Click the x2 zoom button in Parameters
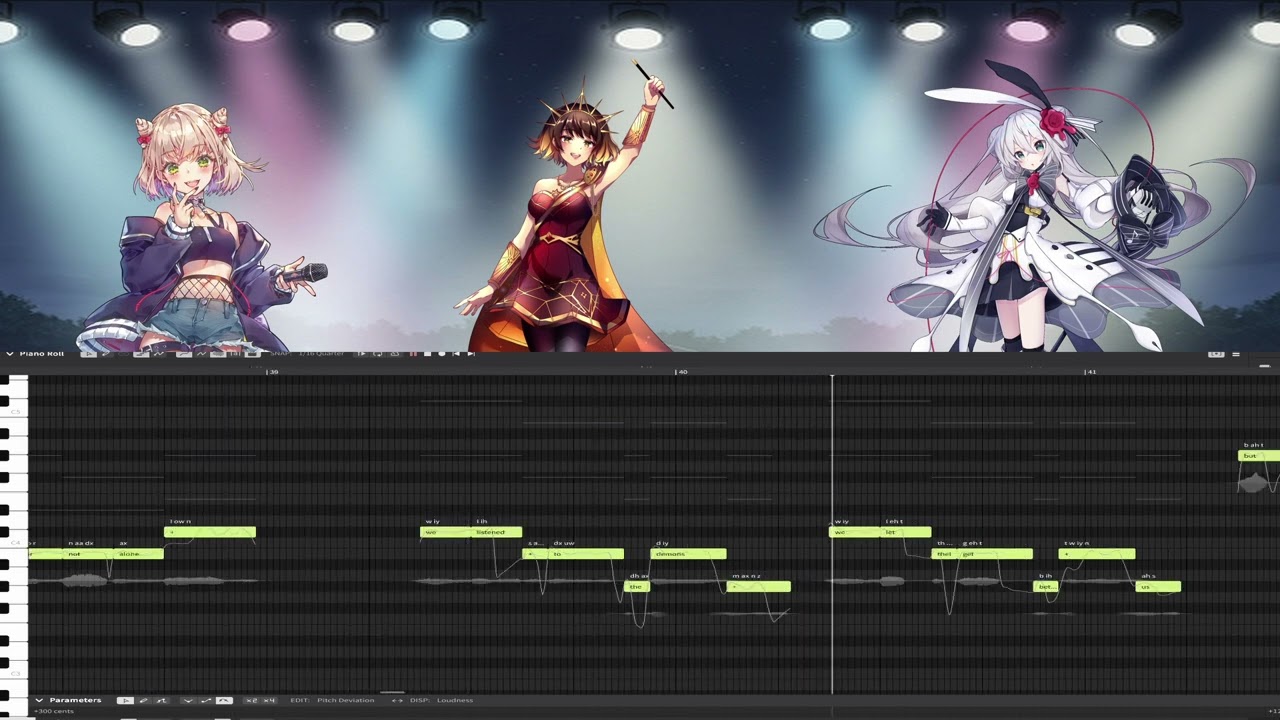Image resolution: width=1280 pixels, height=720 pixels. (252, 700)
